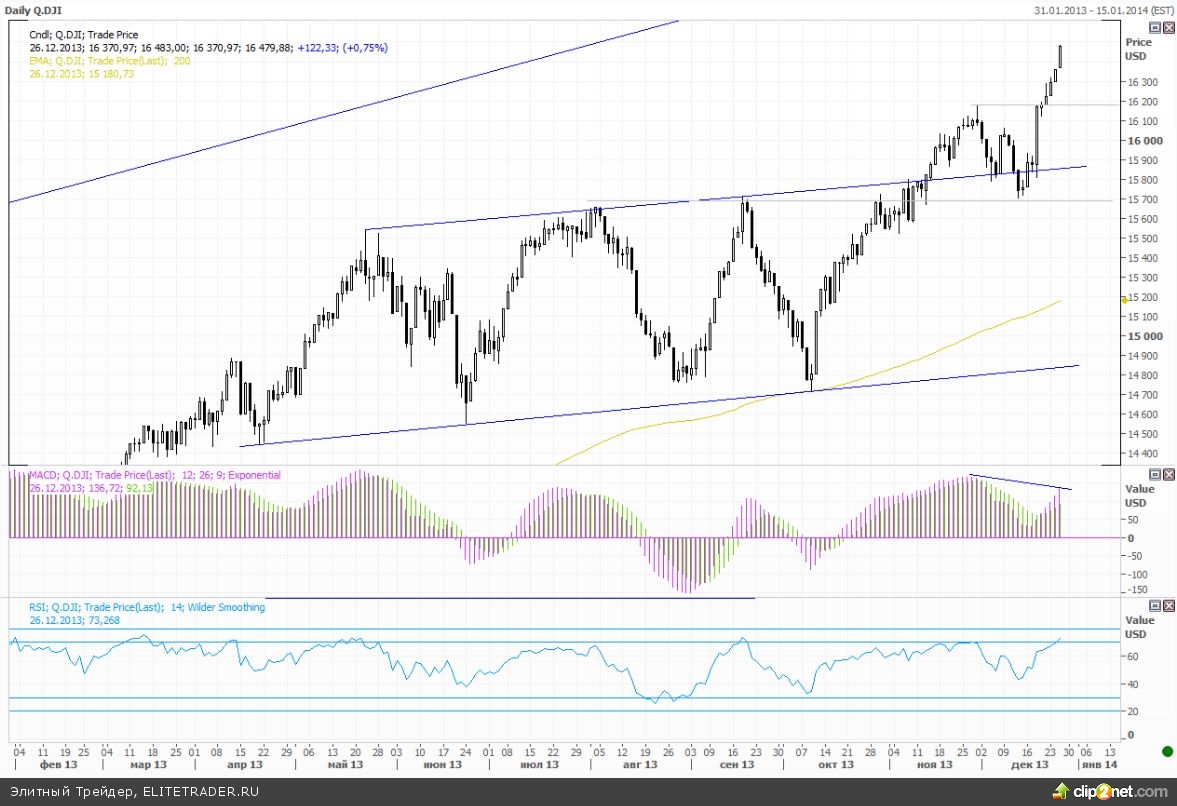The width and height of the screenshot is (1177, 806).
Task: Maximize the MACD indicator panel
Action: click(x=1154, y=474)
